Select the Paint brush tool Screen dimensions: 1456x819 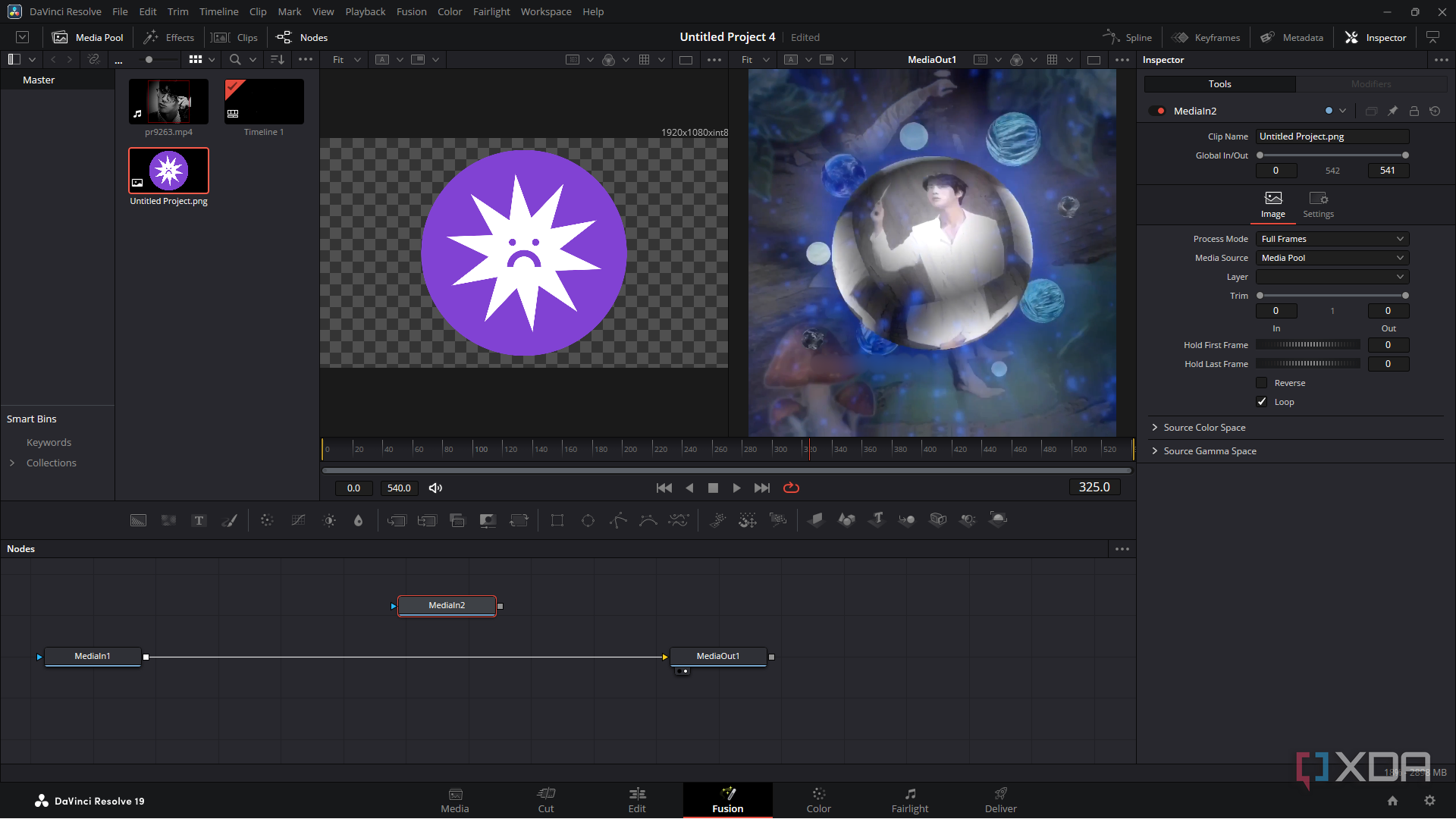pyautogui.click(x=229, y=520)
